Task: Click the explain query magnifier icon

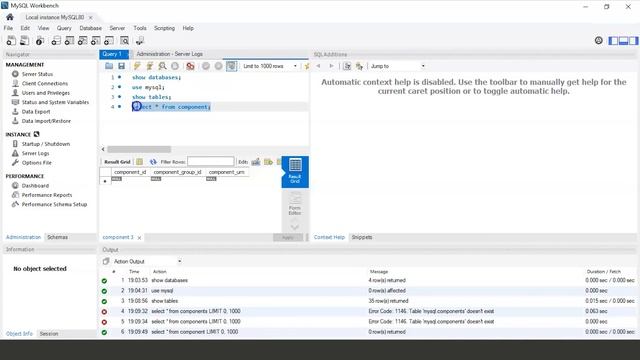Action: [162, 66]
